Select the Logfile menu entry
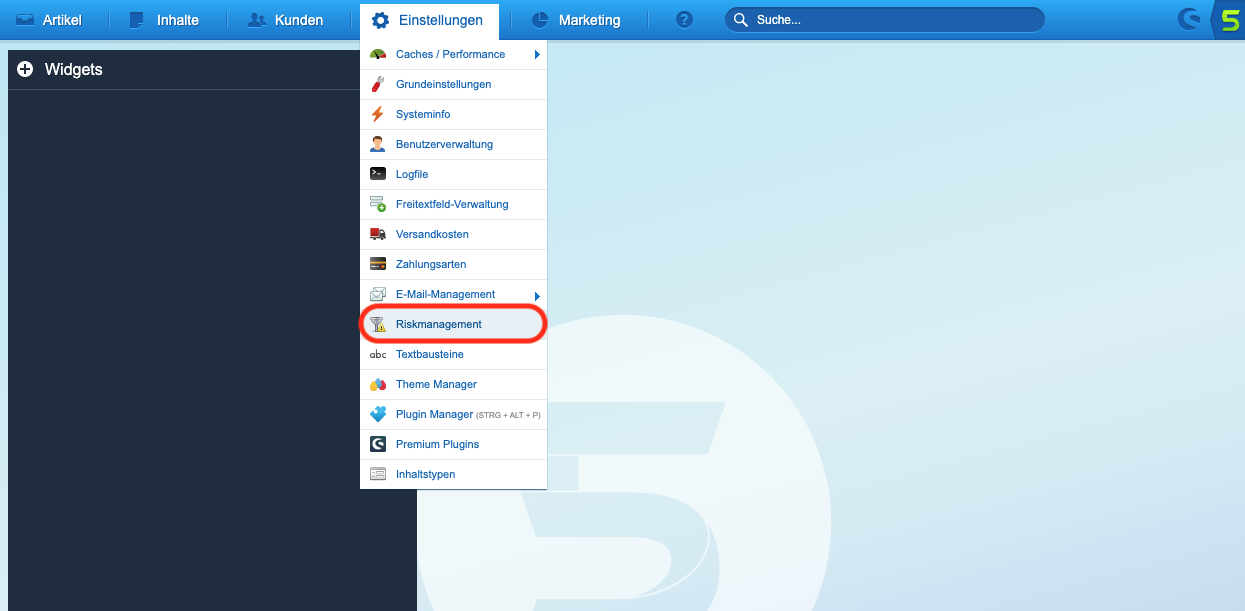This screenshot has height=611, width=1245. coord(453,174)
